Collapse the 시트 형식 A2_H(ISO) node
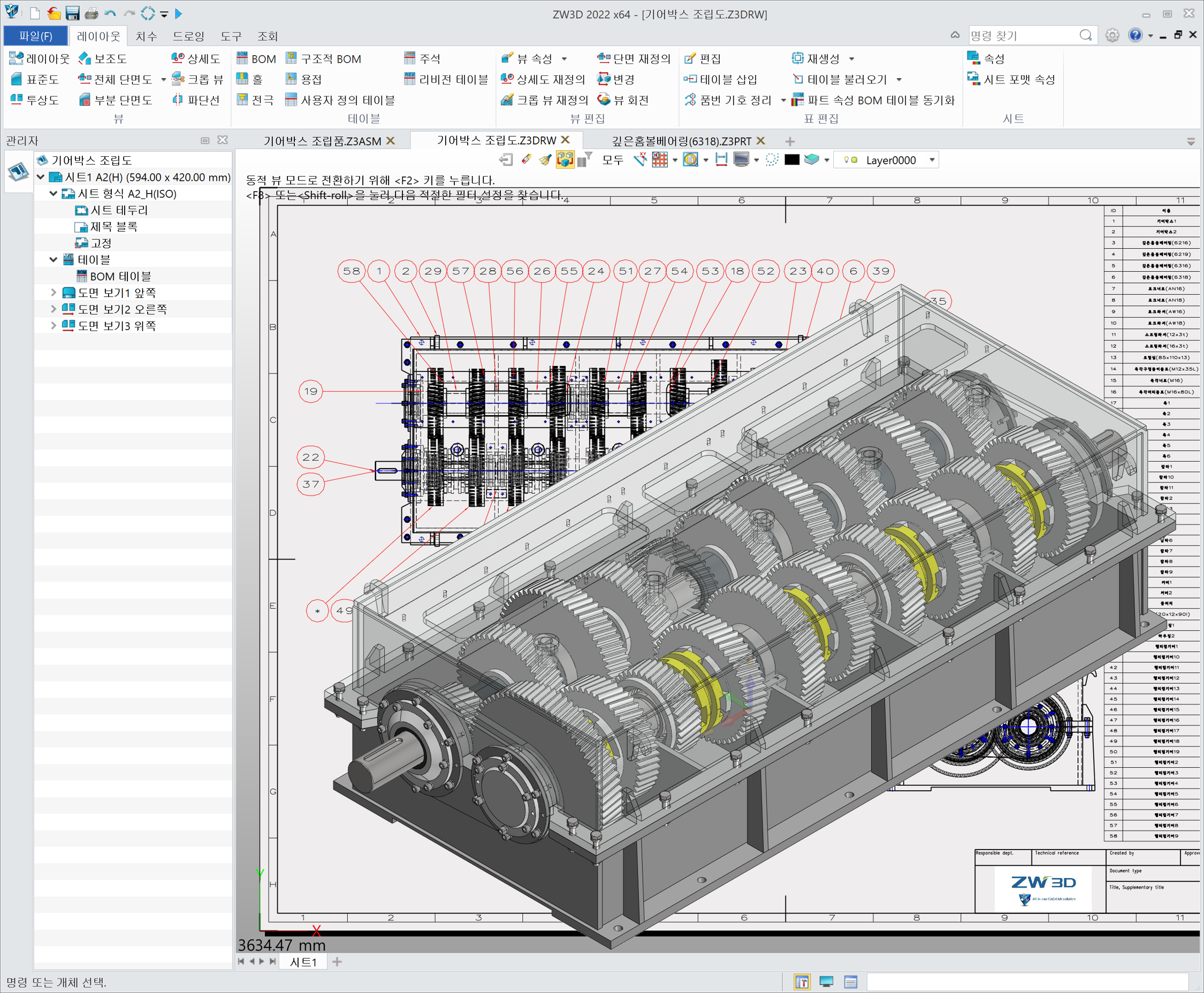Viewport: 1204px width, 993px height. (x=53, y=194)
